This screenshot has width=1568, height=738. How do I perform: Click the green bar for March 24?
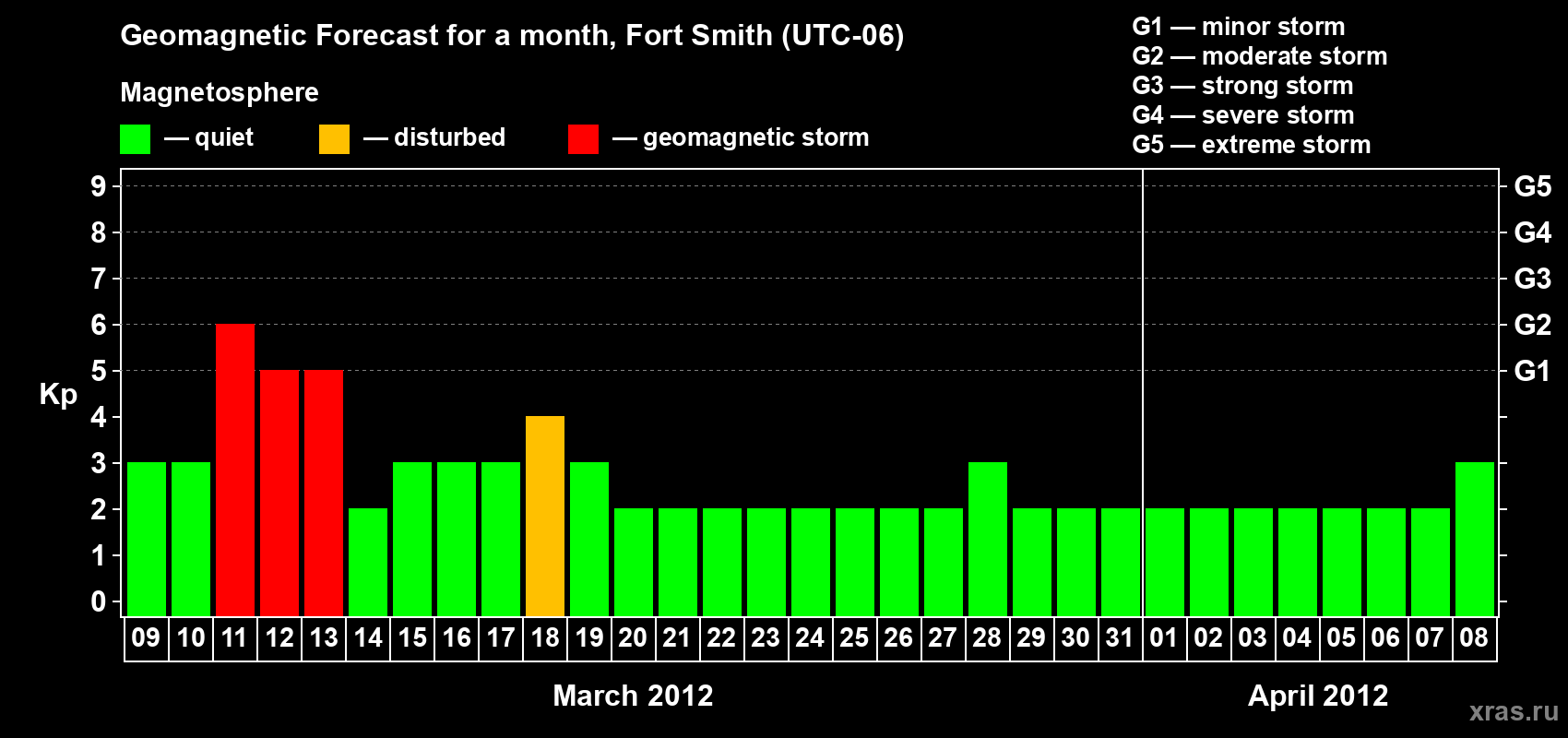click(x=811, y=563)
